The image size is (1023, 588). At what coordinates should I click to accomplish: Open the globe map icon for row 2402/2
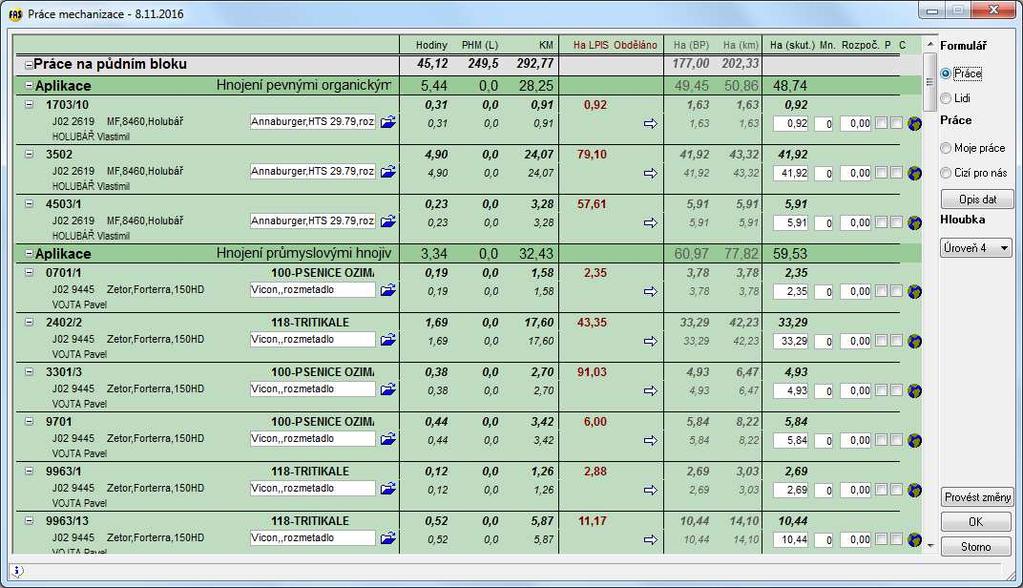[x=914, y=341]
